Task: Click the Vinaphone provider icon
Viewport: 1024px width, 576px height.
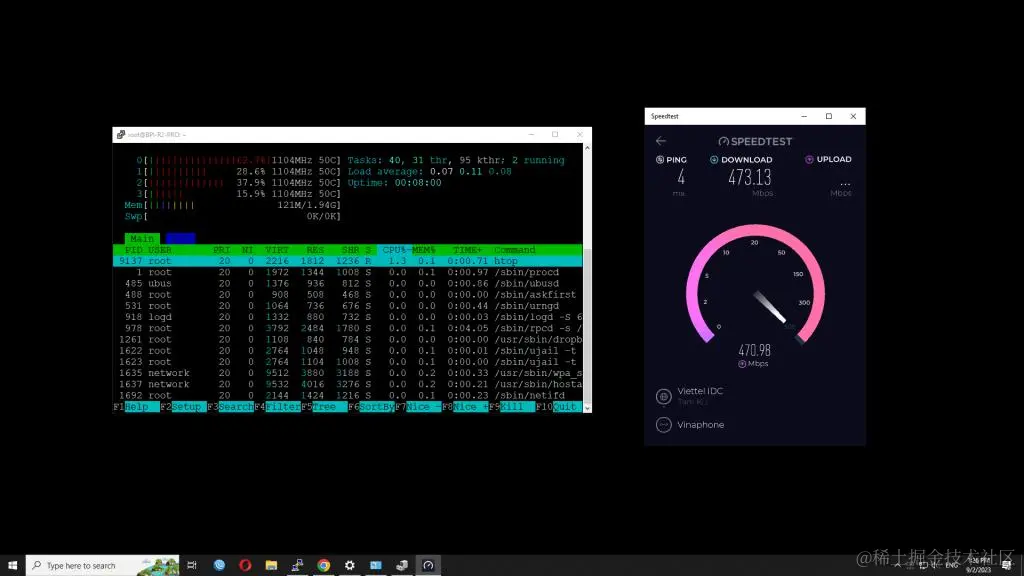Action: 664,424
